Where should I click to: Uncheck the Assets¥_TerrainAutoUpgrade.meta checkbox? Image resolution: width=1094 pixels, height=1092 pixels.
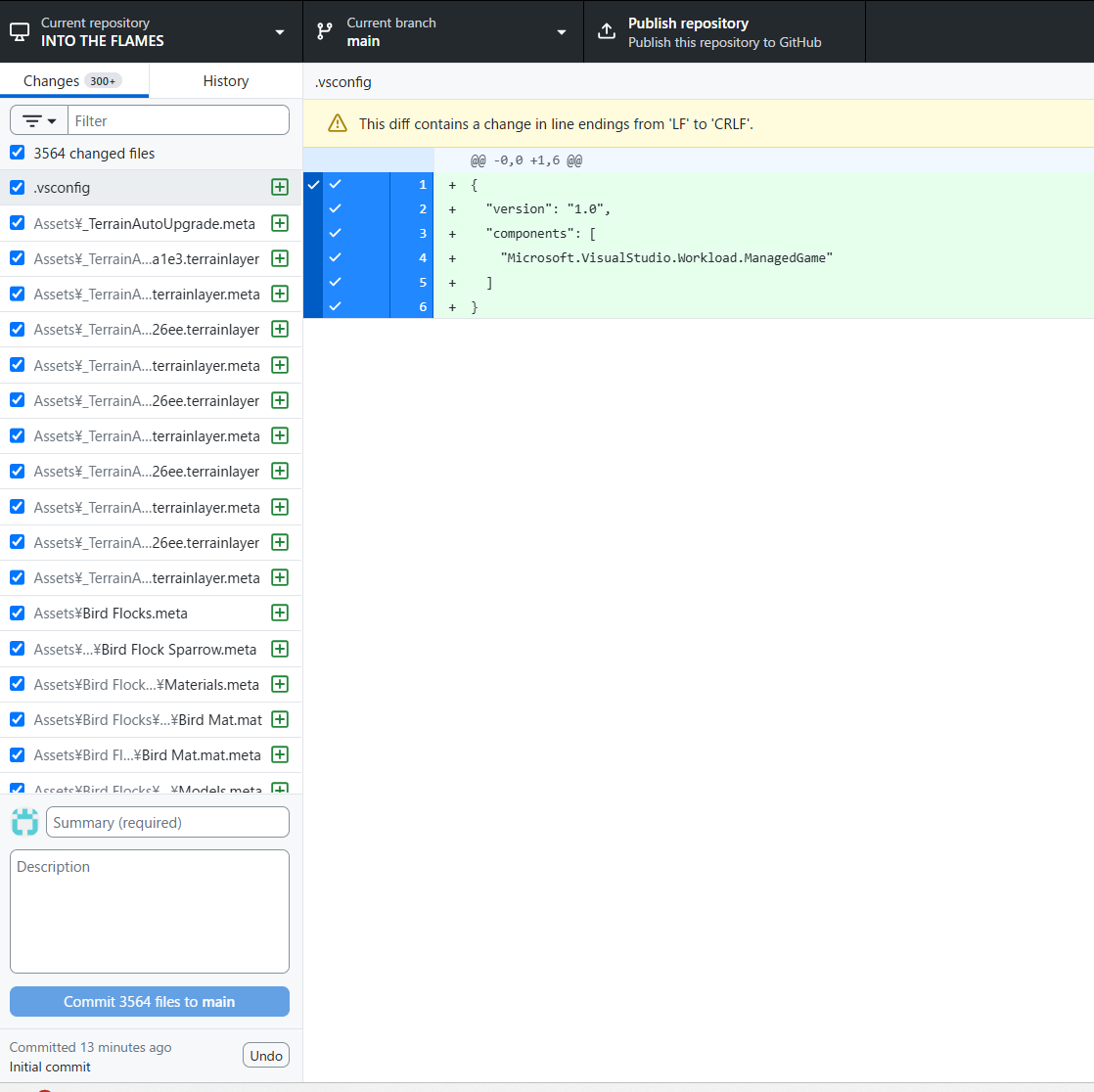[18, 223]
